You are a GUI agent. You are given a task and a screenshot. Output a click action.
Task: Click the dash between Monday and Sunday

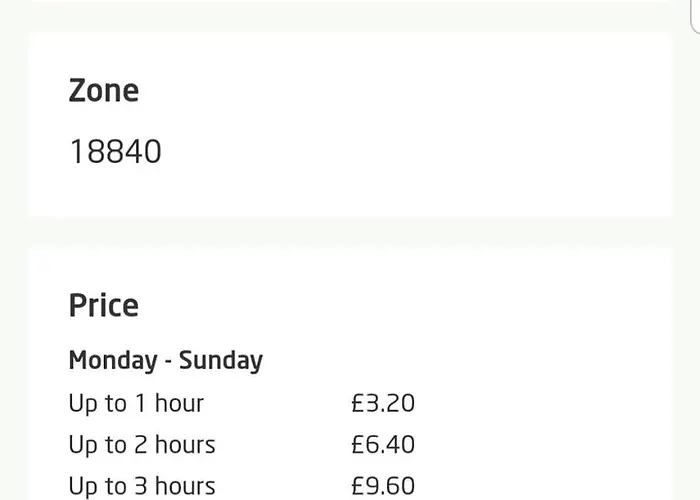coord(168,362)
